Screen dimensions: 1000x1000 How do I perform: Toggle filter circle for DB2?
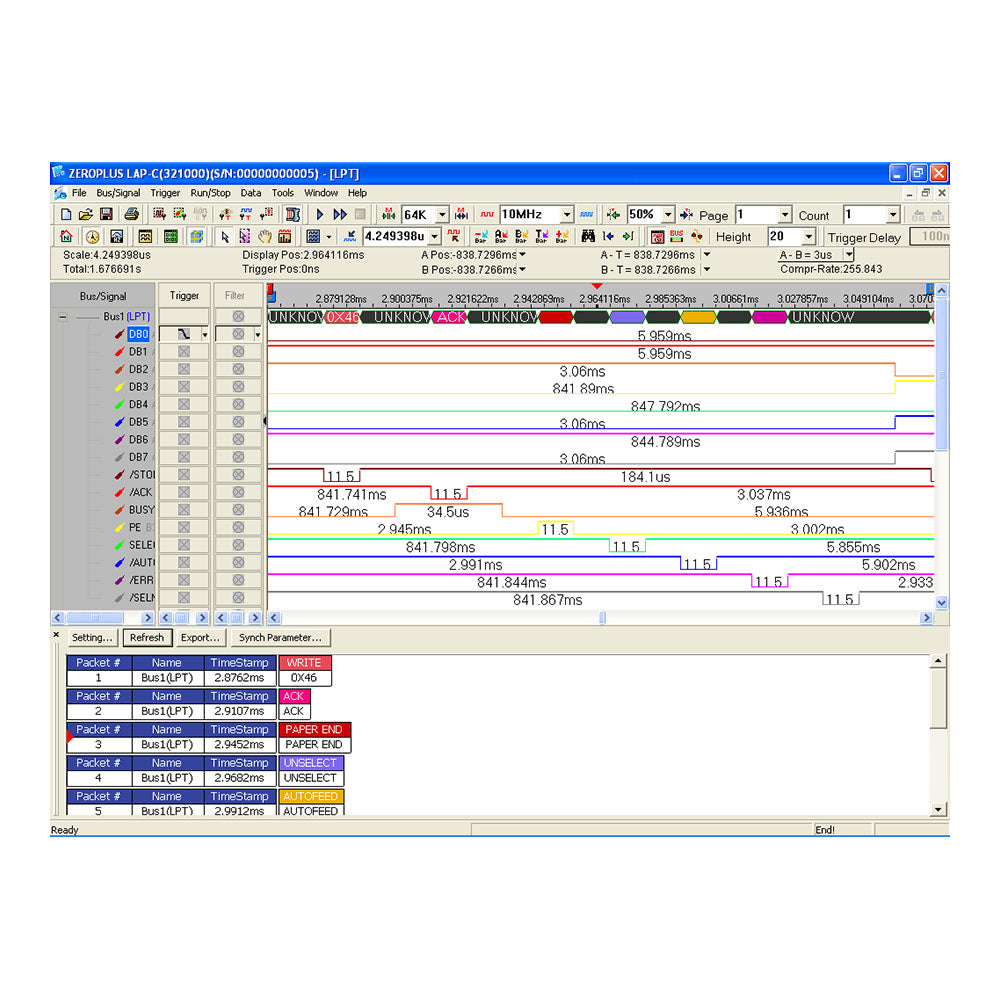tap(239, 369)
